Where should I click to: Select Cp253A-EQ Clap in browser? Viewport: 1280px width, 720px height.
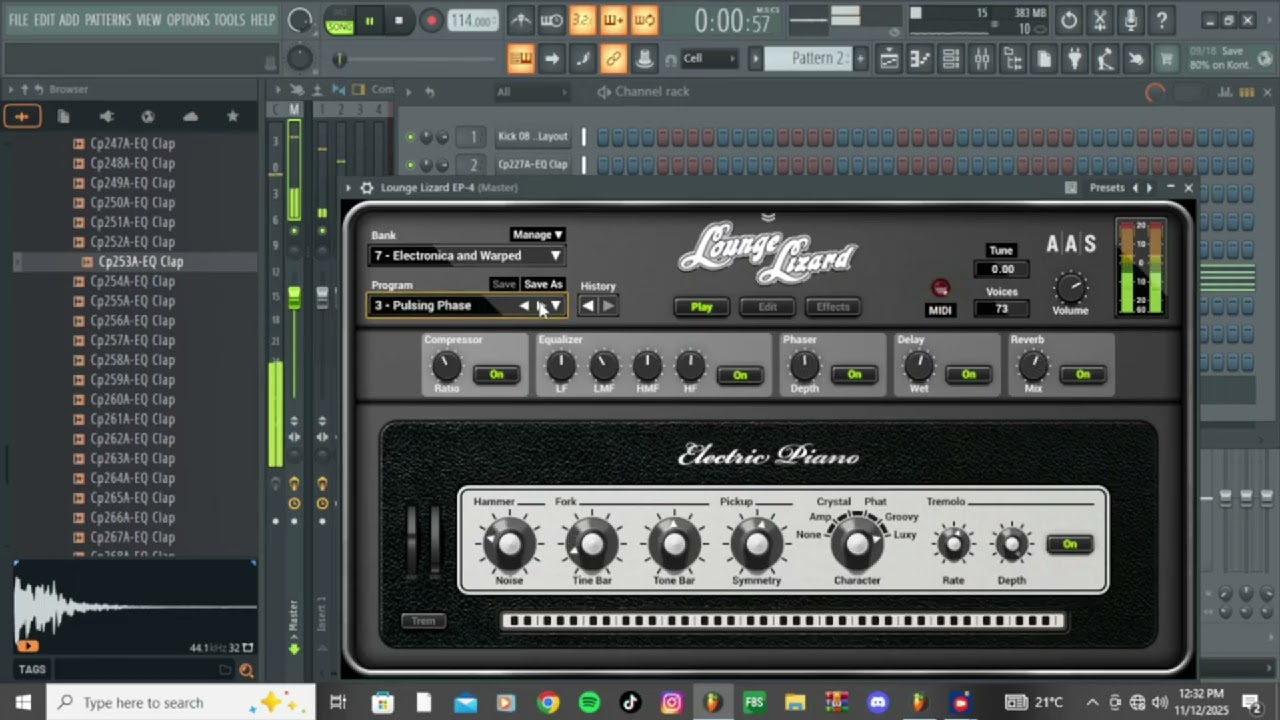(x=140, y=262)
